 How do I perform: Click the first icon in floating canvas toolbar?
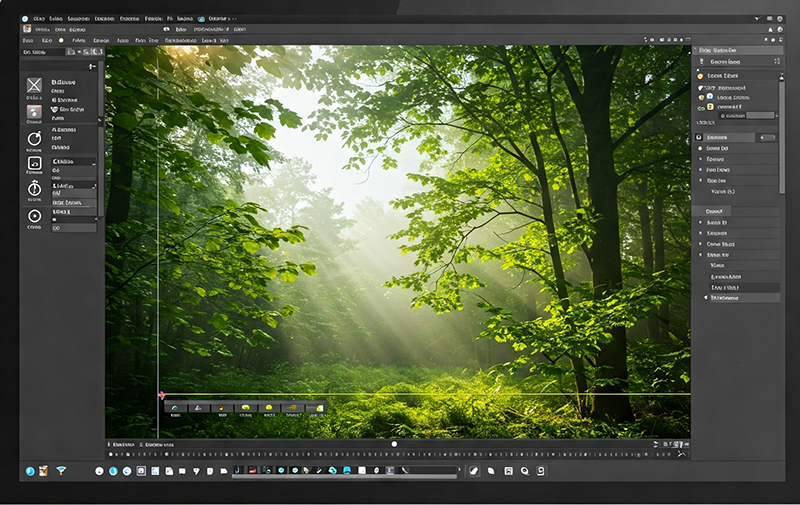tap(175, 408)
